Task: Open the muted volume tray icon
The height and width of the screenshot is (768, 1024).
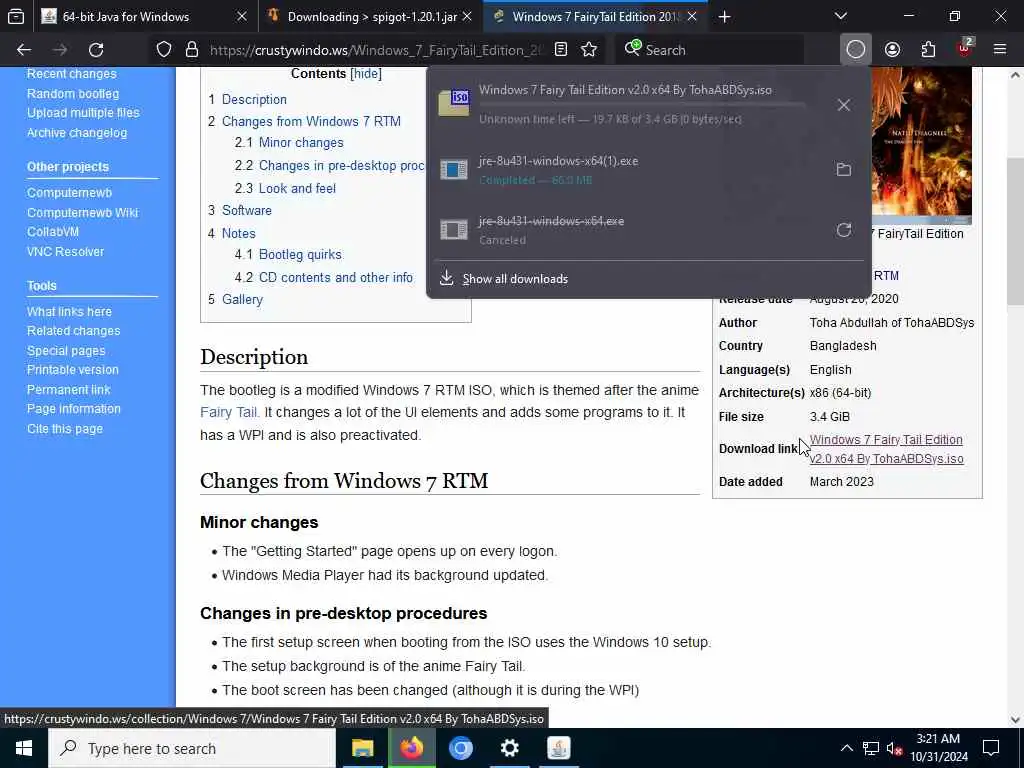Action: [894, 748]
